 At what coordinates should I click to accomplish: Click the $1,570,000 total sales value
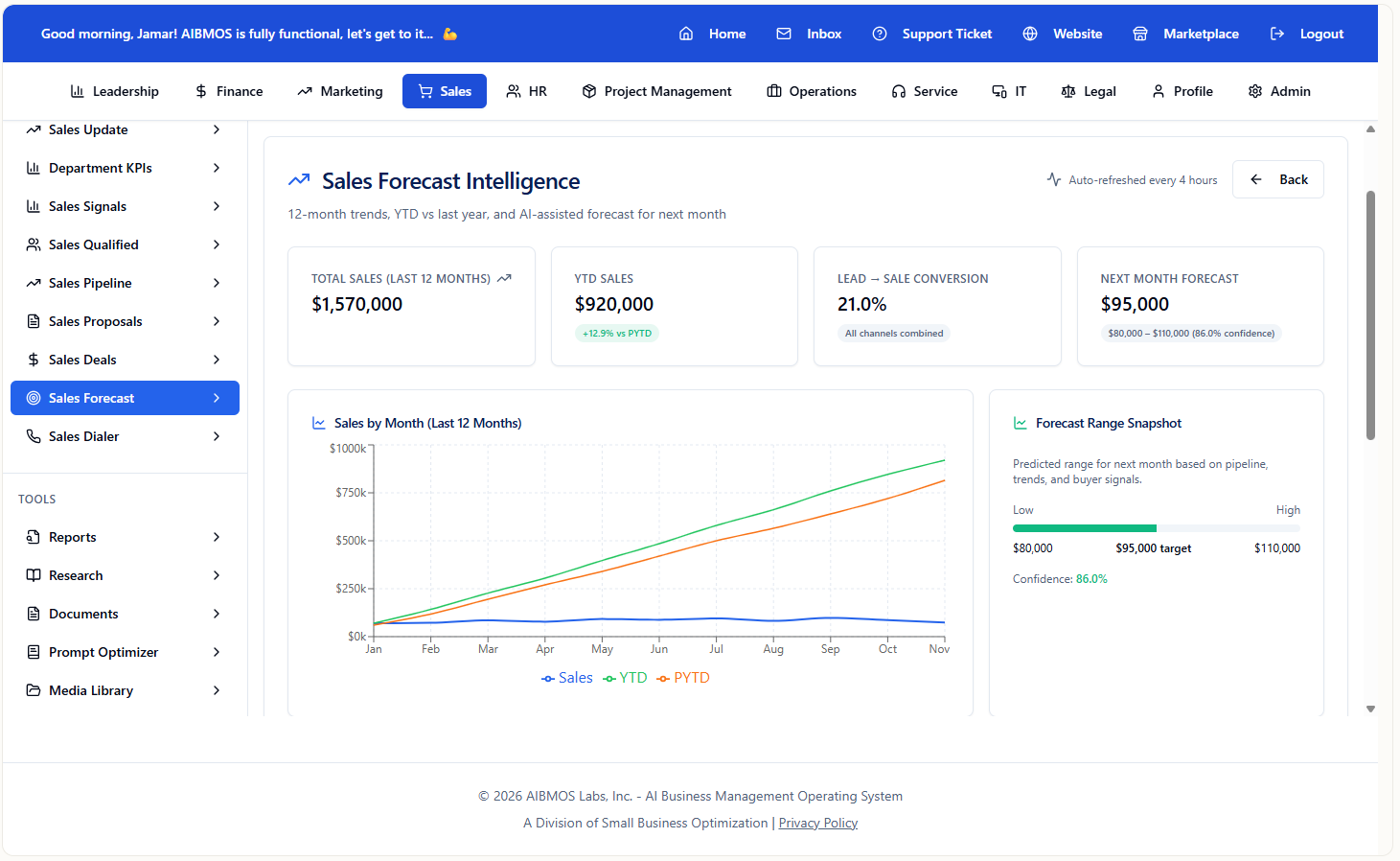point(356,304)
